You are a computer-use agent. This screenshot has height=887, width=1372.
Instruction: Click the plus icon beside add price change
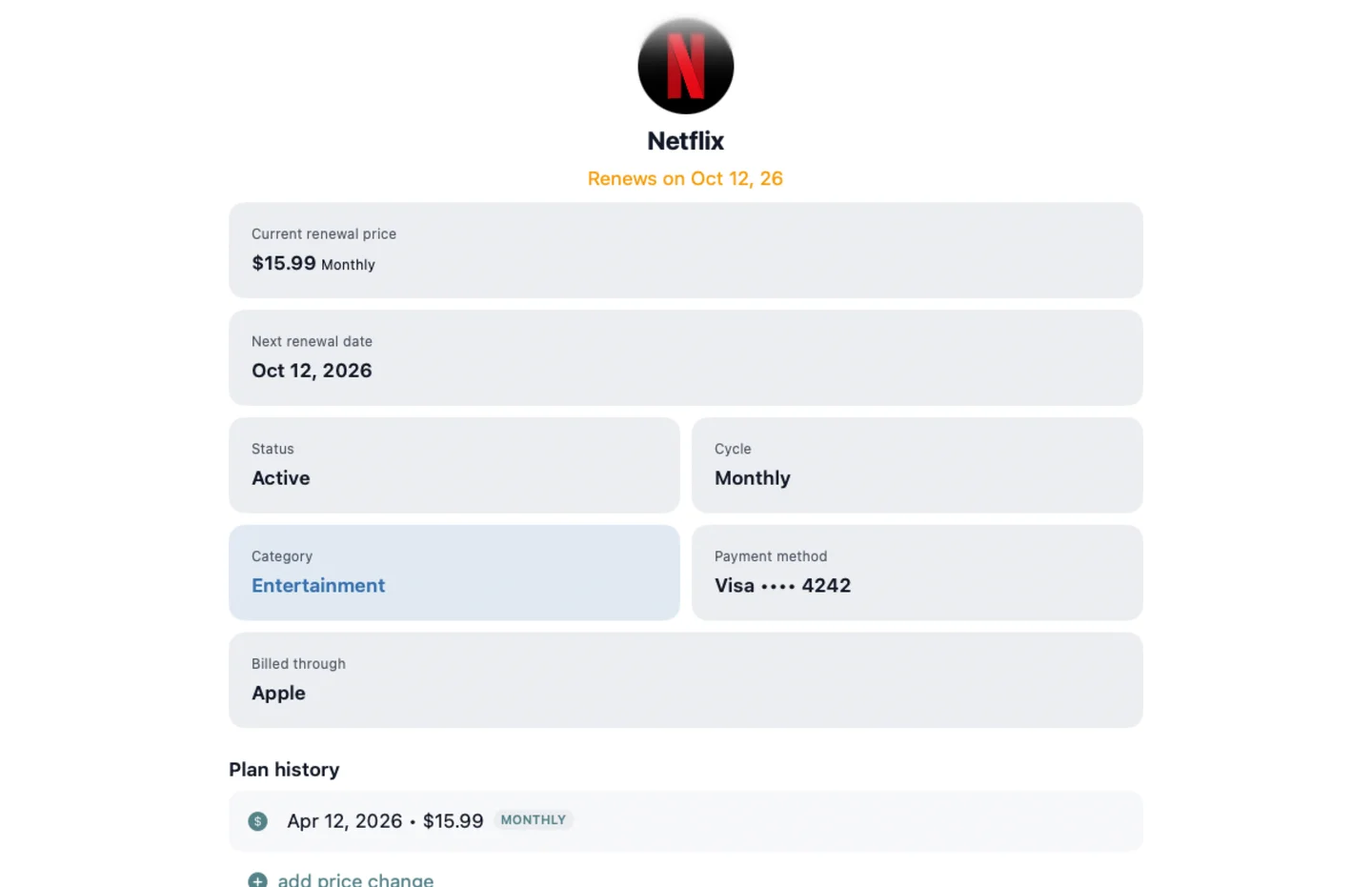[257, 881]
